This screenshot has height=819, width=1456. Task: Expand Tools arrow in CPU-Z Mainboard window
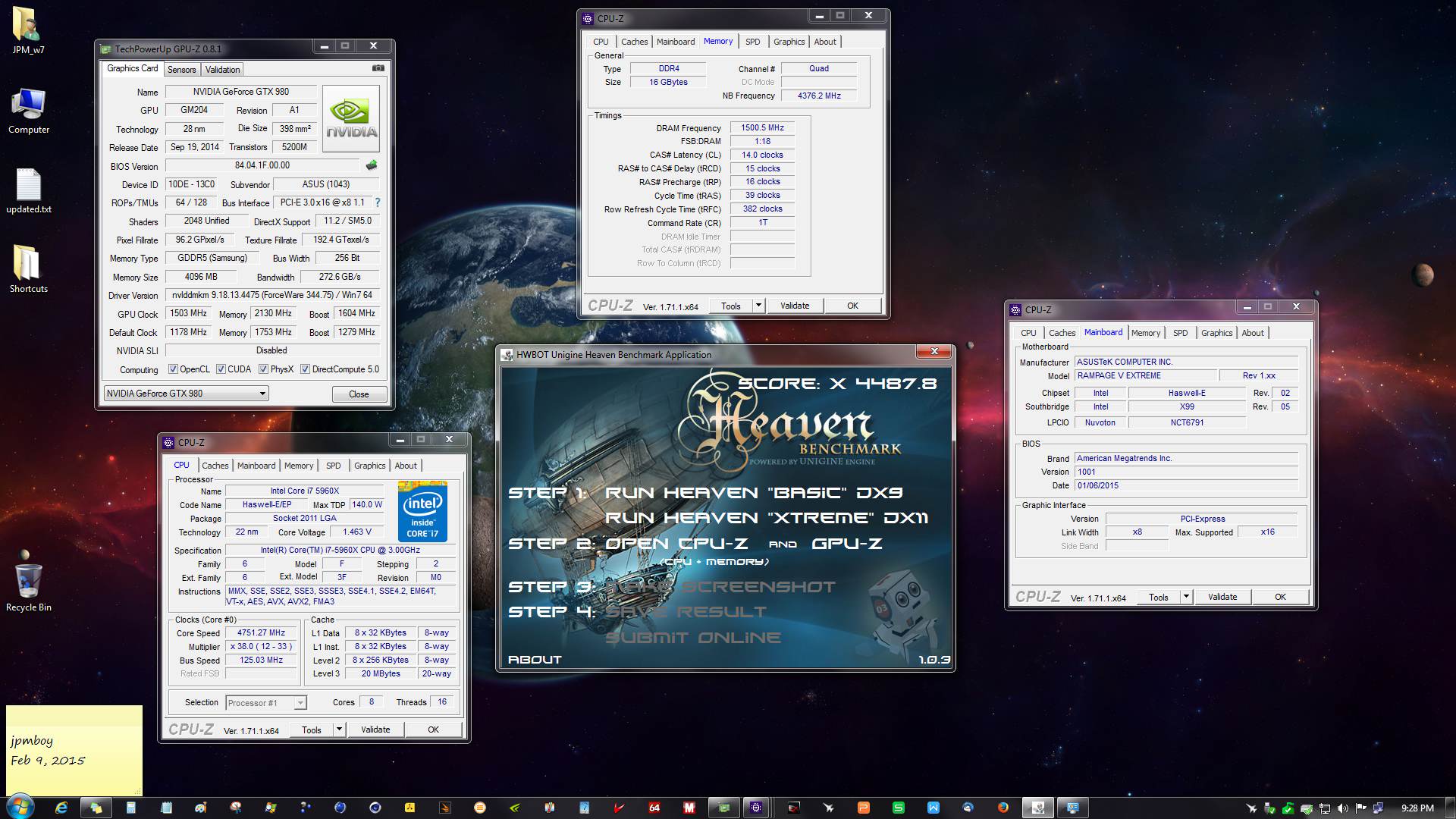coord(1185,597)
